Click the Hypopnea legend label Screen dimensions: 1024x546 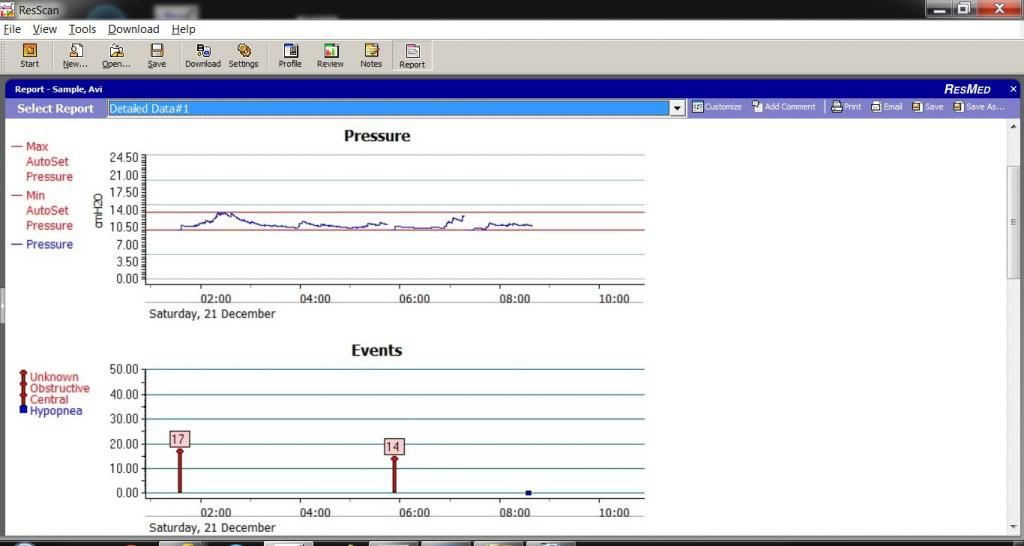[56, 411]
